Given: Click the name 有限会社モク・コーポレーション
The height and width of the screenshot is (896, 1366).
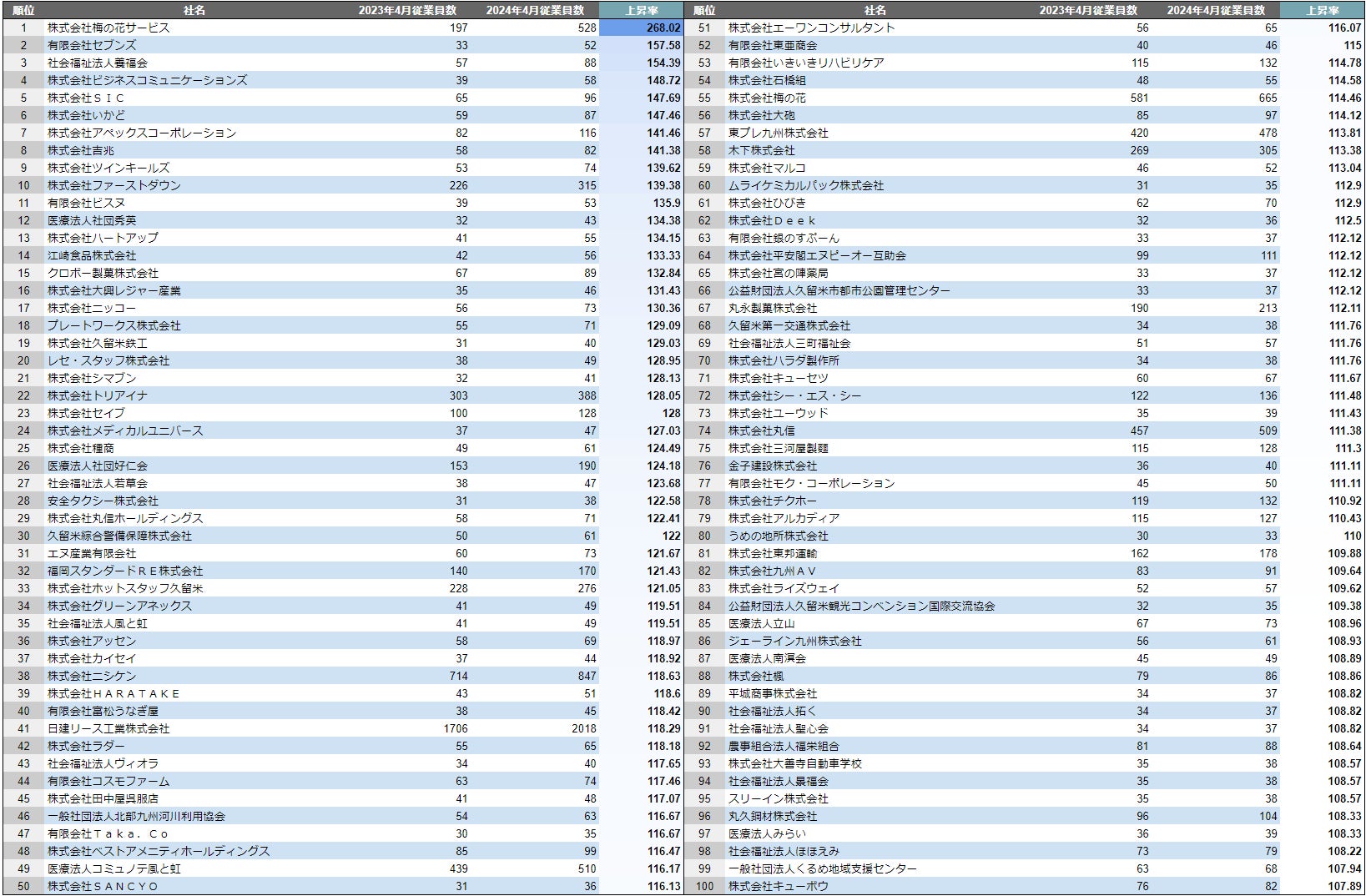Looking at the screenshot, I should pos(812,483).
